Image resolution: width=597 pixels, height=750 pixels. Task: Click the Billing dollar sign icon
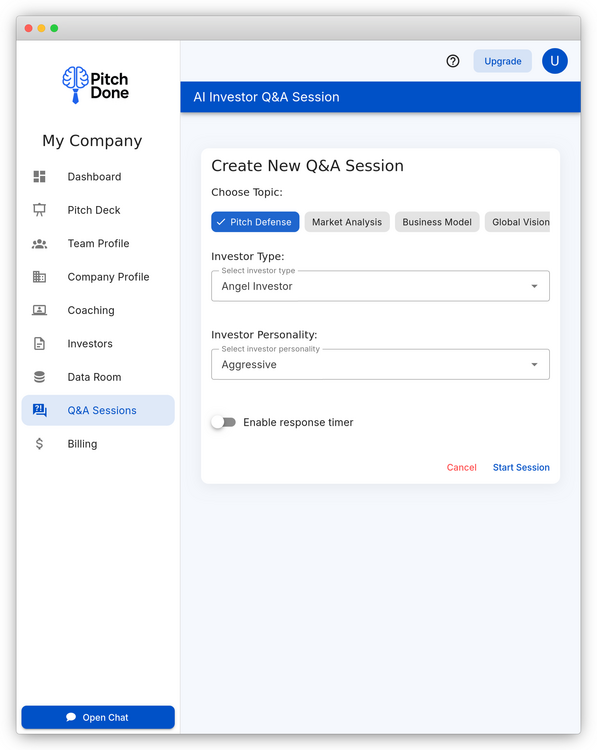pyautogui.click(x=39, y=444)
